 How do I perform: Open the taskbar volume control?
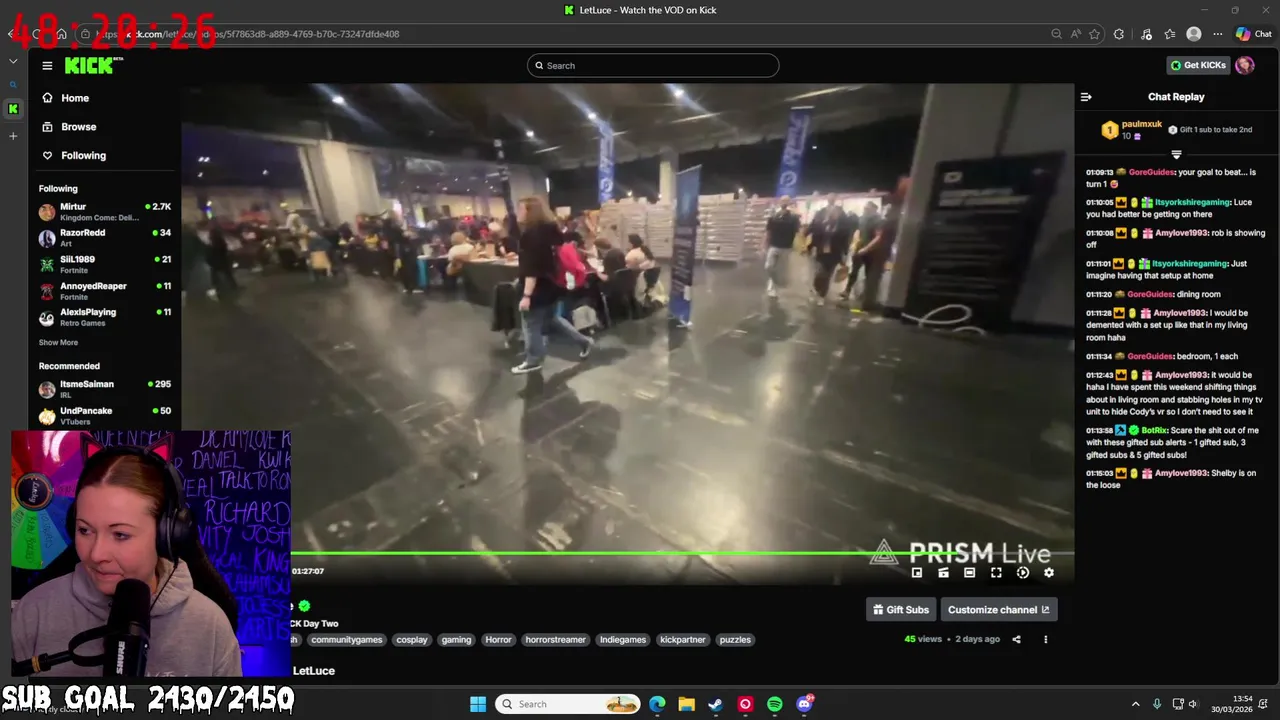point(1192,704)
